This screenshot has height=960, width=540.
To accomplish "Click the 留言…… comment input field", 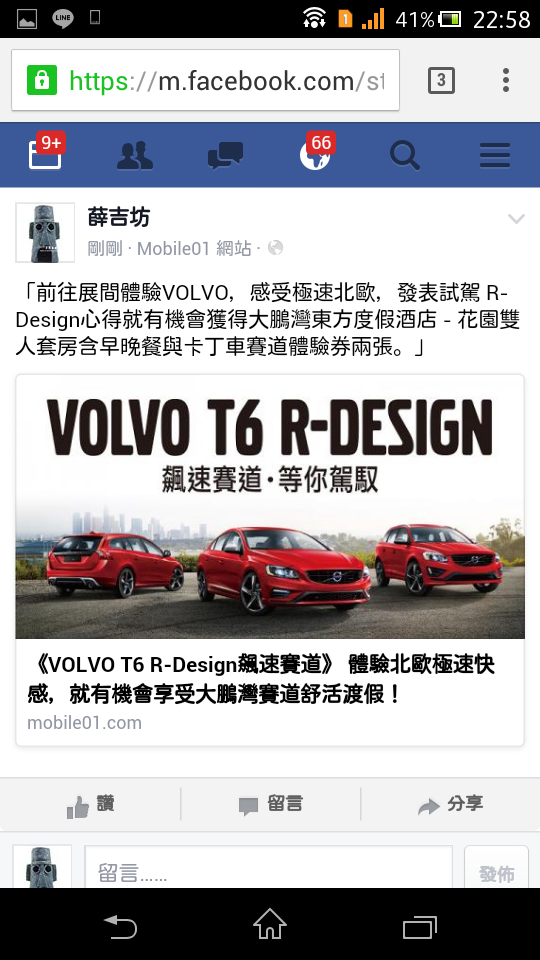I will coord(269,869).
